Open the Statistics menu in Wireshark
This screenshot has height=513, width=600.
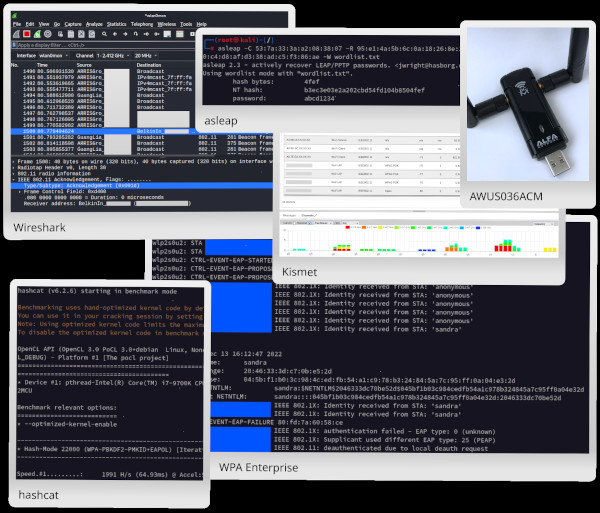[x=116, y=24]
